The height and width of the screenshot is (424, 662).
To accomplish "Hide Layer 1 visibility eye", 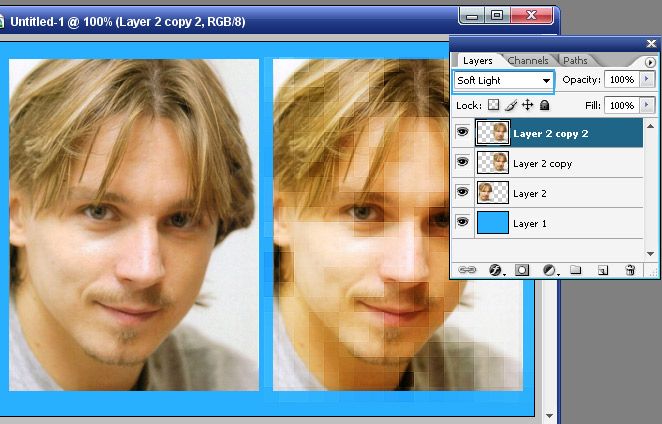I will tap(463, 222).
